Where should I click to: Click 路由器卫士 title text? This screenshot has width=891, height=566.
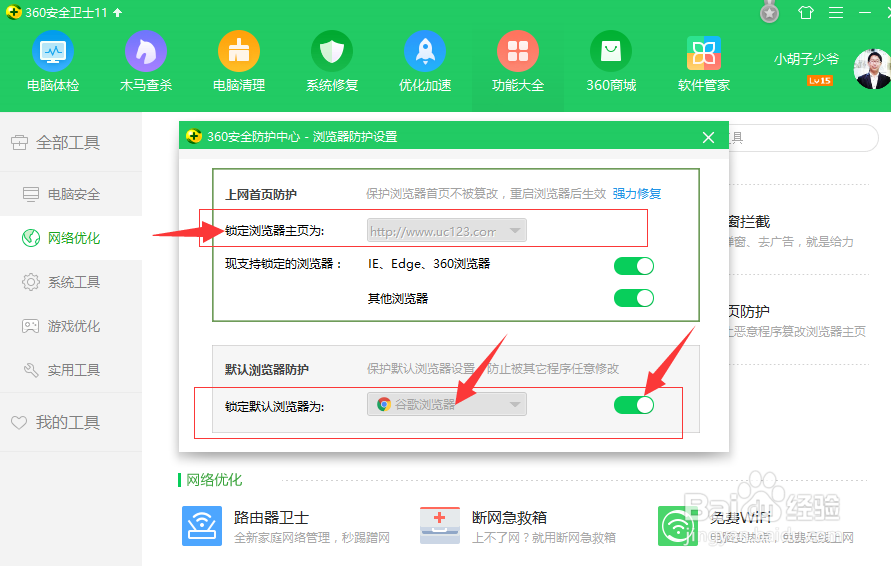coord(271,517)
